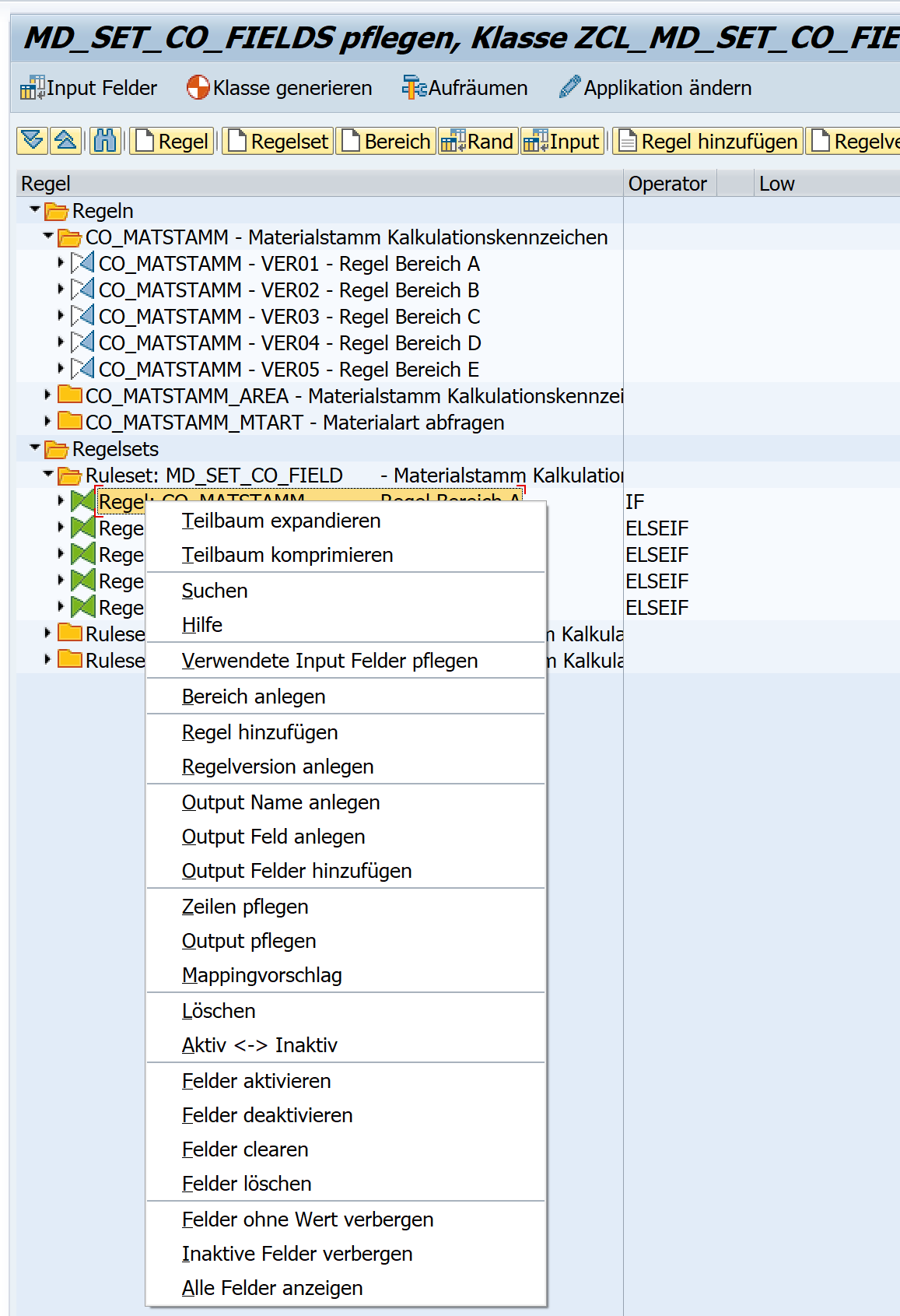Collapse the Regelsets folder
This screenshot has height=1316, width=900.
coord(34,447)
